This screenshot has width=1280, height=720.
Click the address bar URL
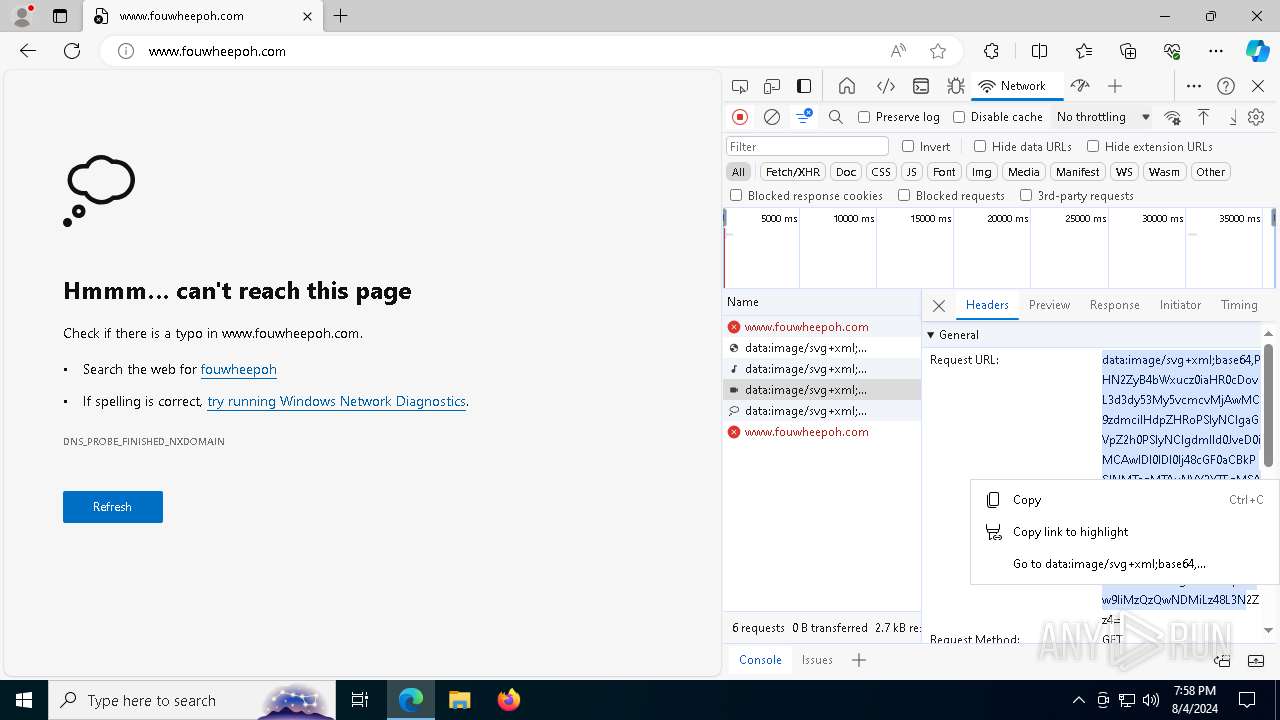pos(217,51)
